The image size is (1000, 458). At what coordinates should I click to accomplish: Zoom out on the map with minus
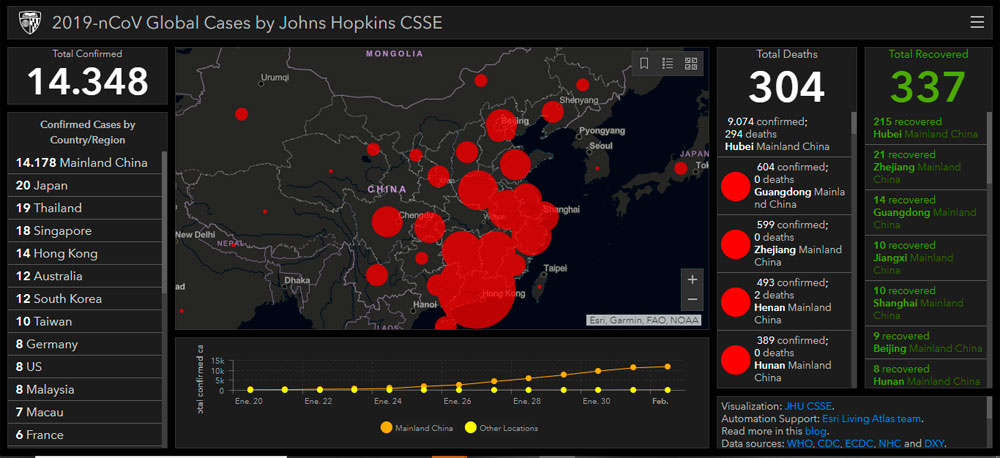tap(693, 300)
